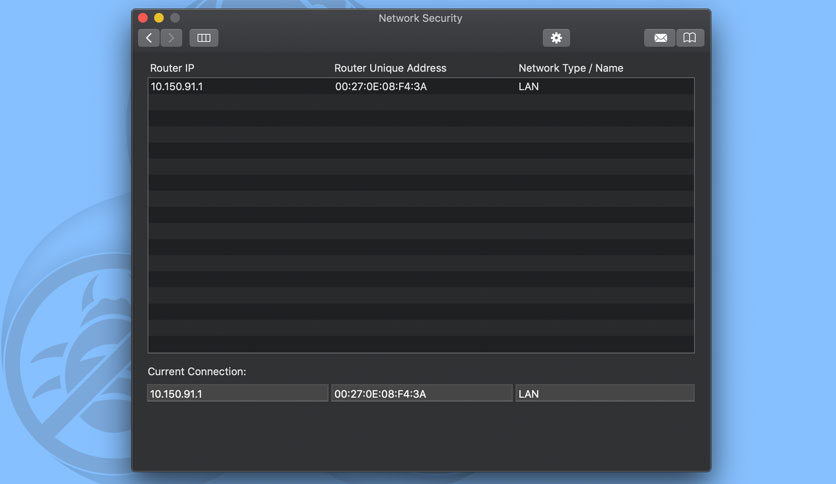Minimize the Network Security window
Screen dimensions: 836x484
click(159, 18)
